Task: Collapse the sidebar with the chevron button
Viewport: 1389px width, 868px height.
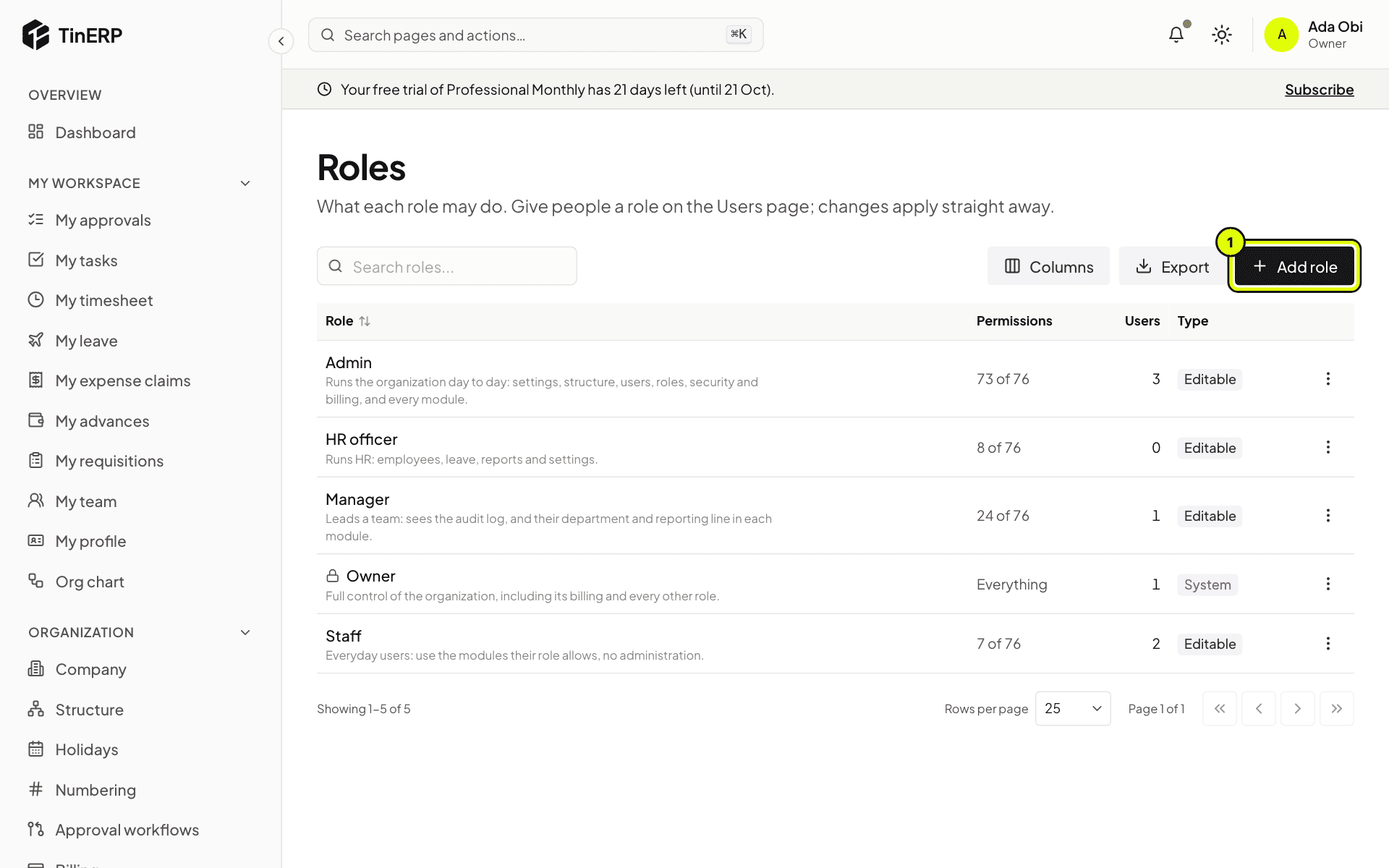Action: point(281,41)
